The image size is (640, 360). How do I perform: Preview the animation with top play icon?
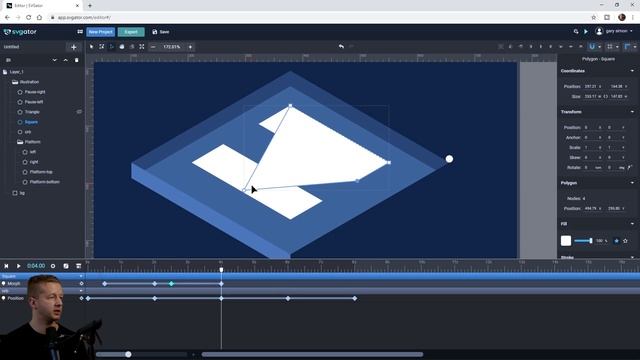[x=586, y=31]
